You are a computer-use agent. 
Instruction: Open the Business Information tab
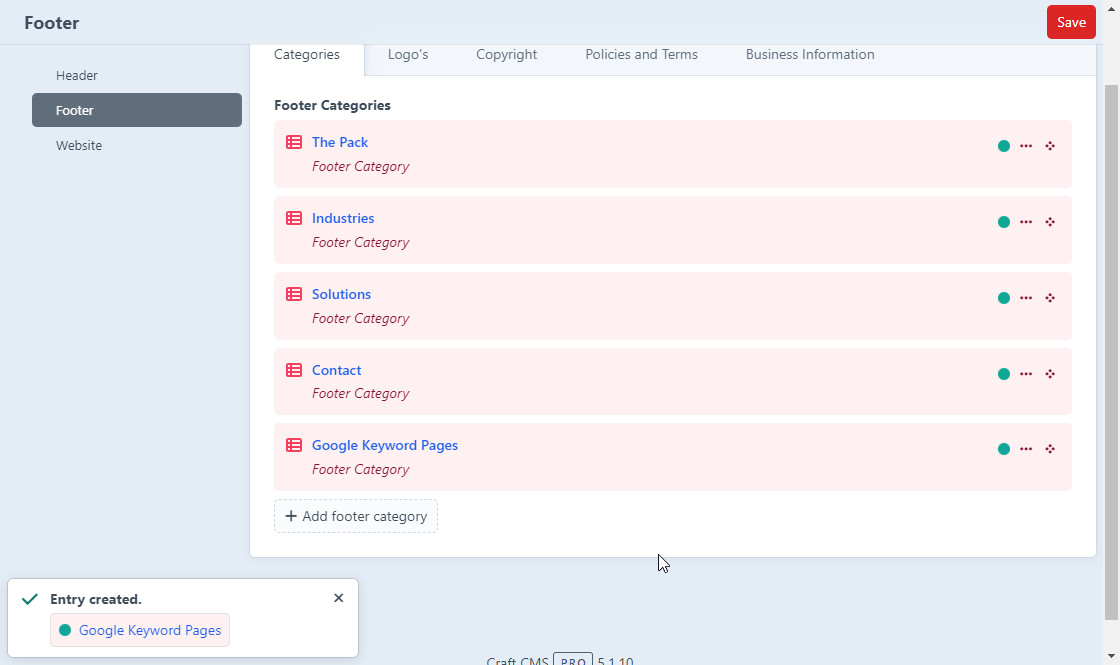[809, 55]
